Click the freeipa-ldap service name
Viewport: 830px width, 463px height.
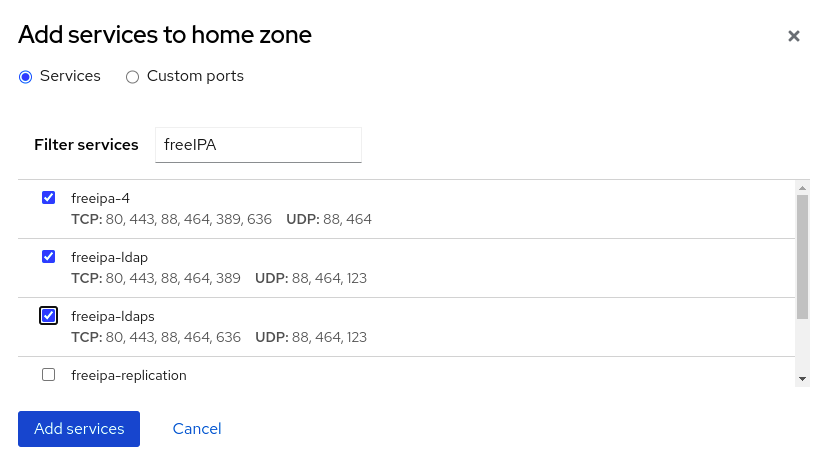tap(110, 257)
